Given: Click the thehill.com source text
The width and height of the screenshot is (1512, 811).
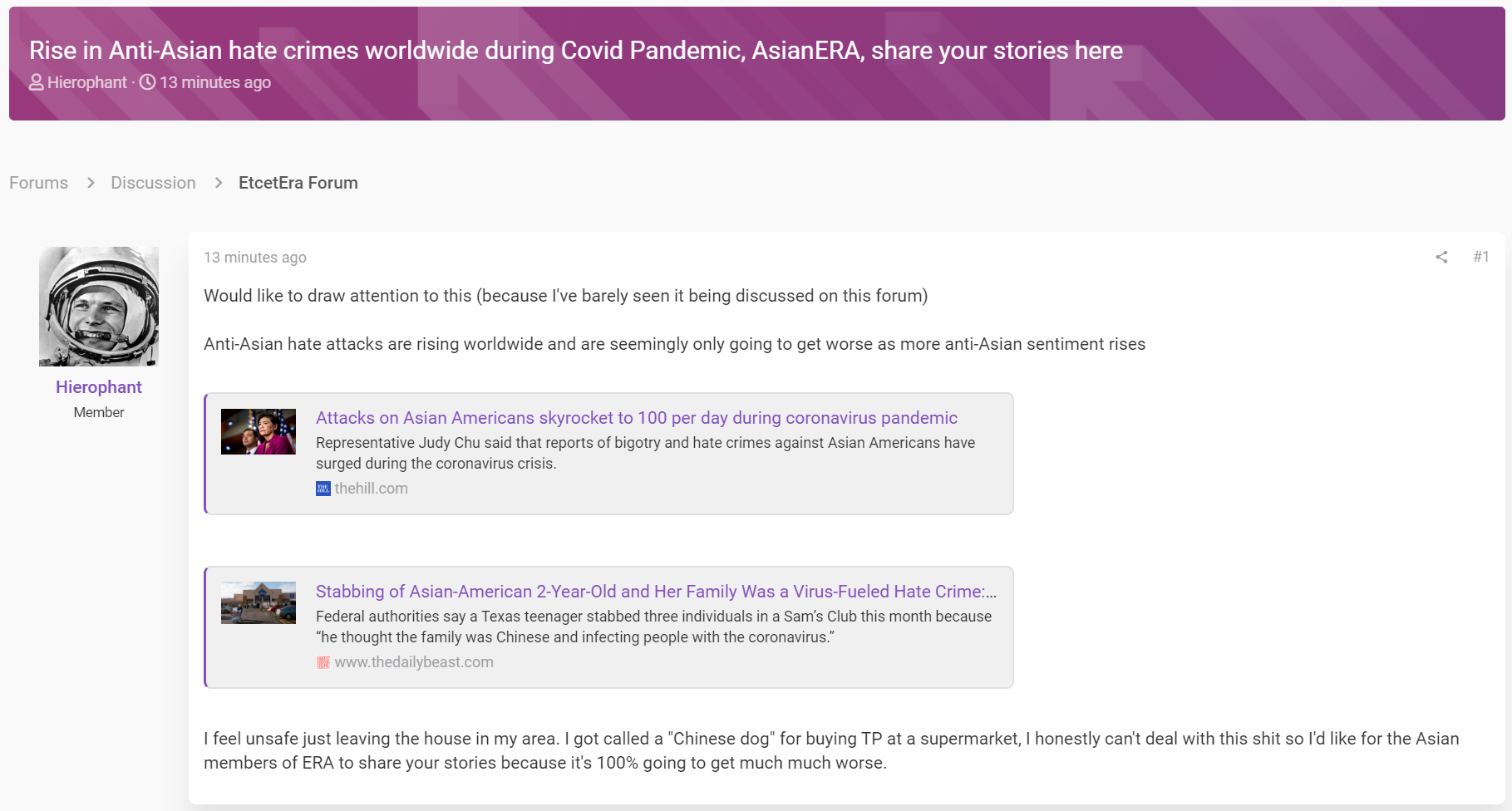Looking at the screenshot, I should point(372,489).
